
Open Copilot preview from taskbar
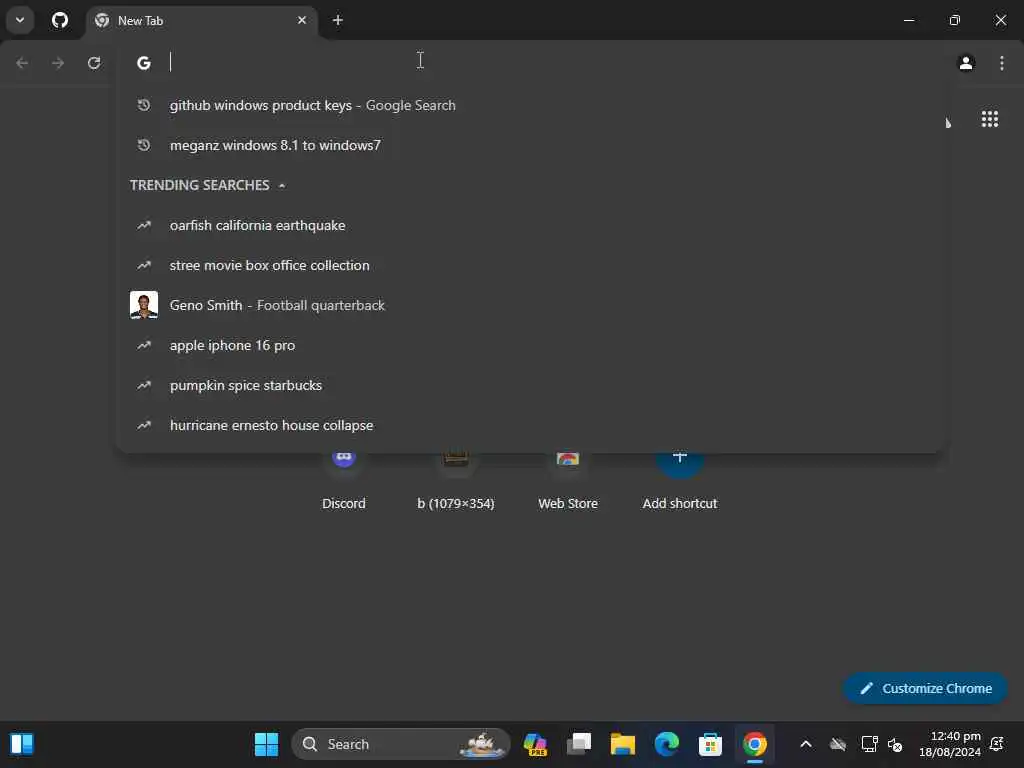pyautogui.click(x=535, y=744)
